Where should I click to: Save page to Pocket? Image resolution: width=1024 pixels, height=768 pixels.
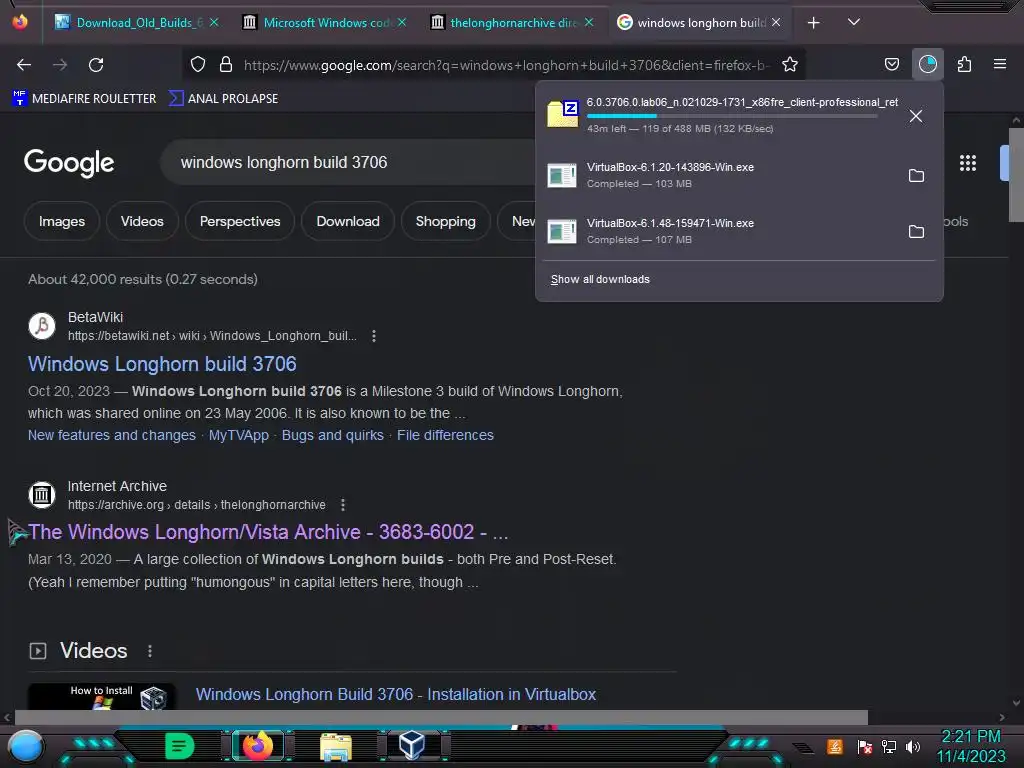(891, 65)
